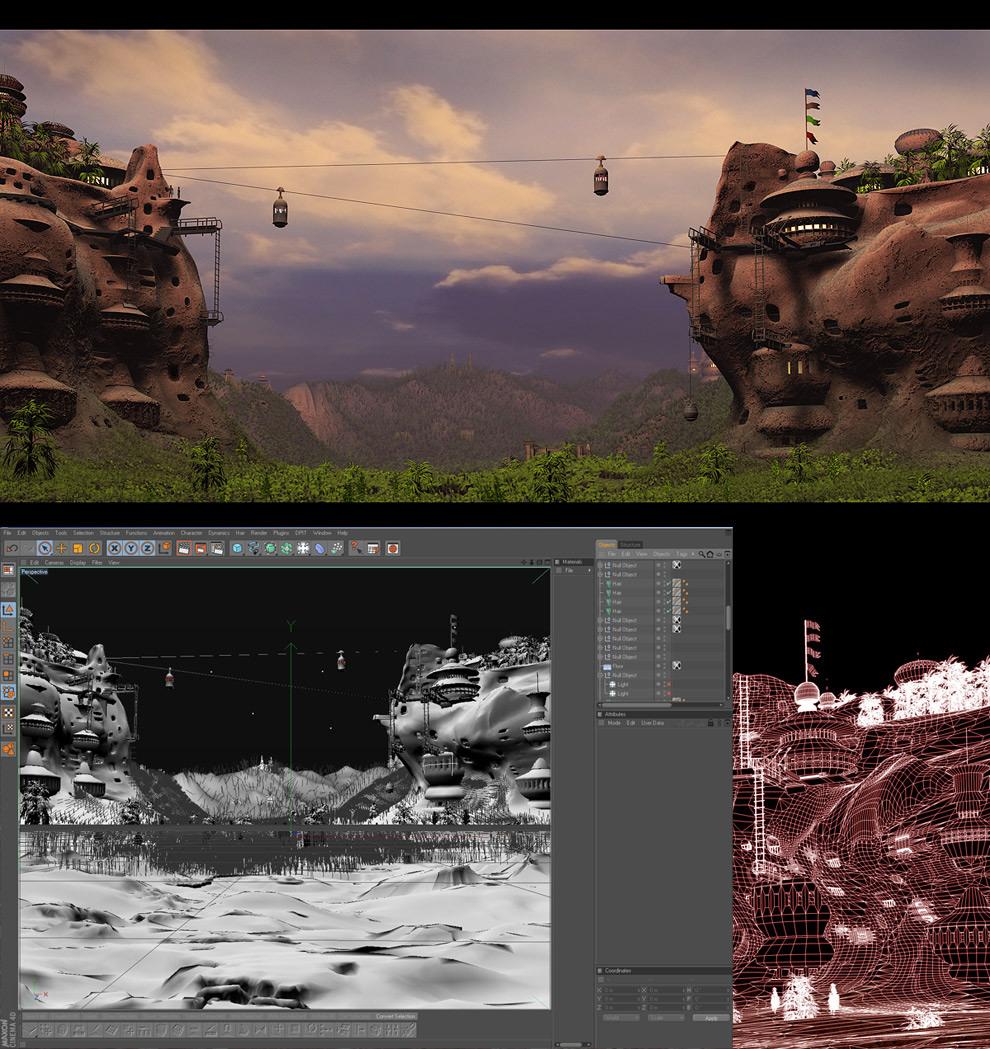The height and width of the screenshot is (1049, 990).
Task: Click the Object Manager horizontal scrollbar
Action: point(635,704)
